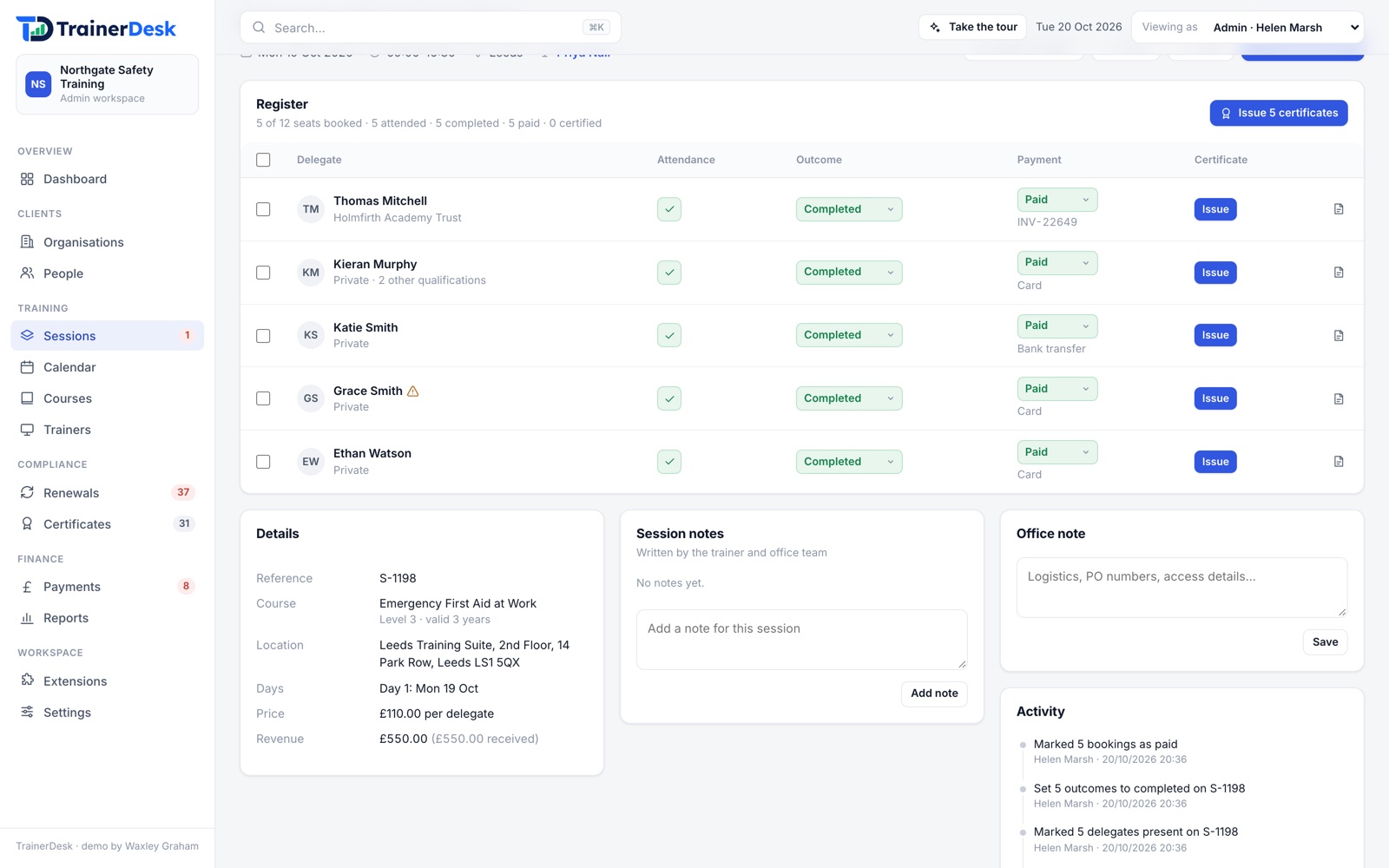Select Kieran Murphy's row checkbox
Screen dimensions: 1389x868
(x=263, y=273)
